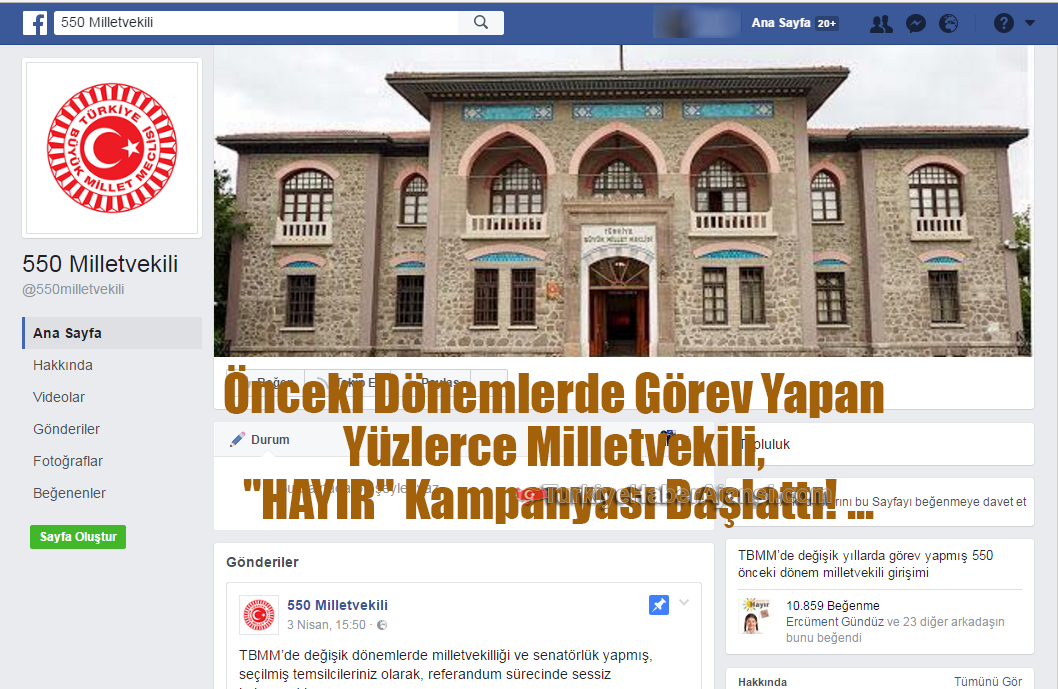
Task: Expand the account settings dropdown arrow
Action: [1031, 23]
